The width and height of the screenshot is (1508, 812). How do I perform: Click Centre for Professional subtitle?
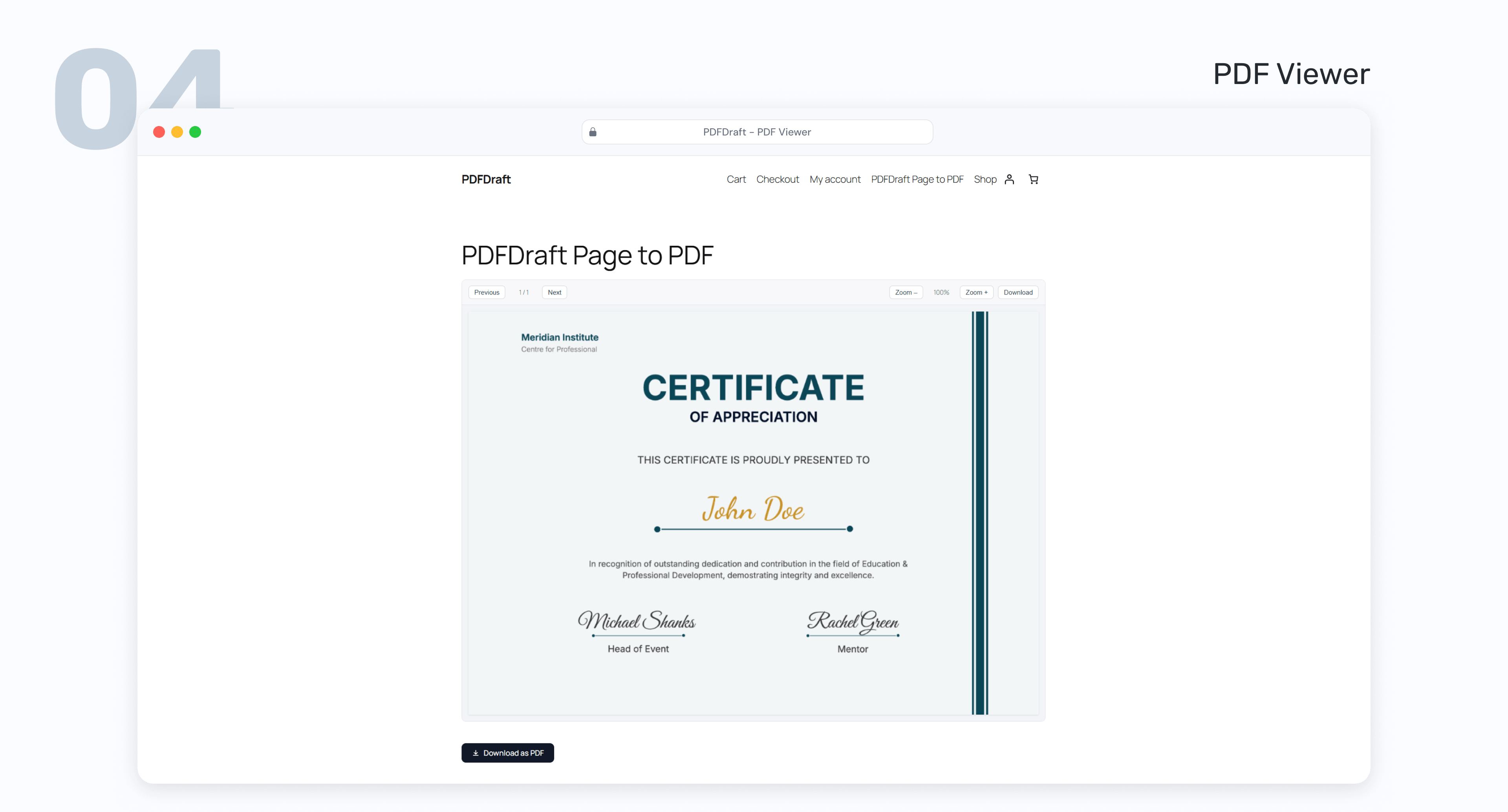tap(559, 349)
